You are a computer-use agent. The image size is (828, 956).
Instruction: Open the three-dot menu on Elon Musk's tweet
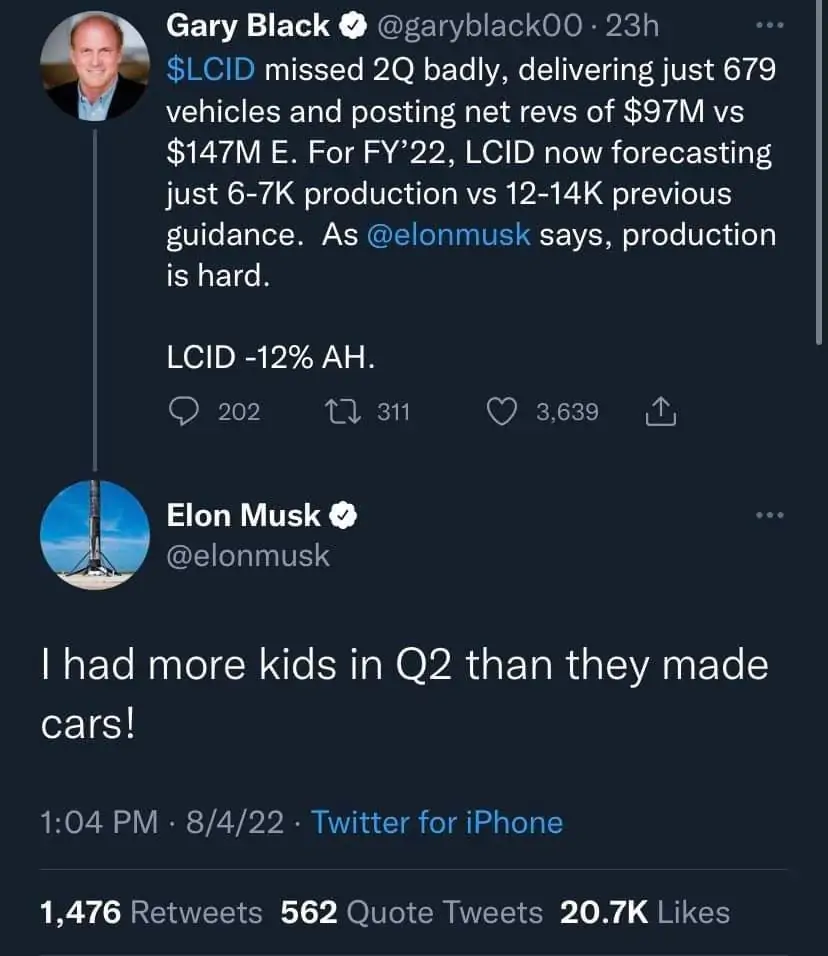770,515
